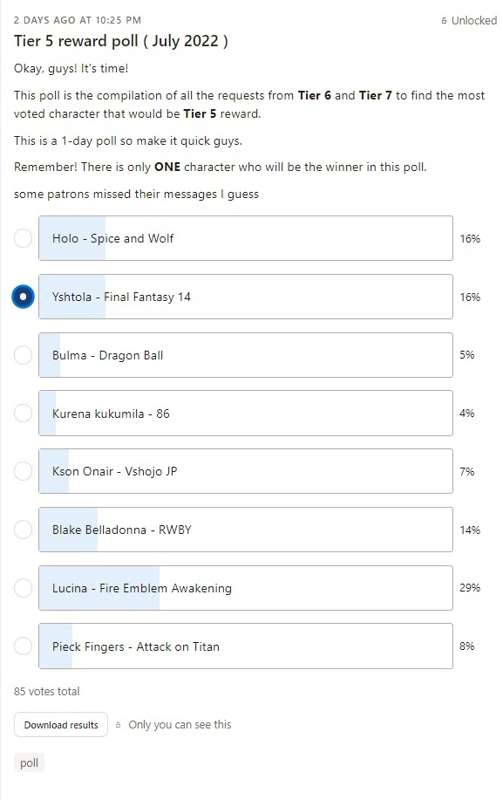Viewport: 503px width, 800px height.
Task: Click the Bulma - Dragon Ball option bar
Action: 245,355
